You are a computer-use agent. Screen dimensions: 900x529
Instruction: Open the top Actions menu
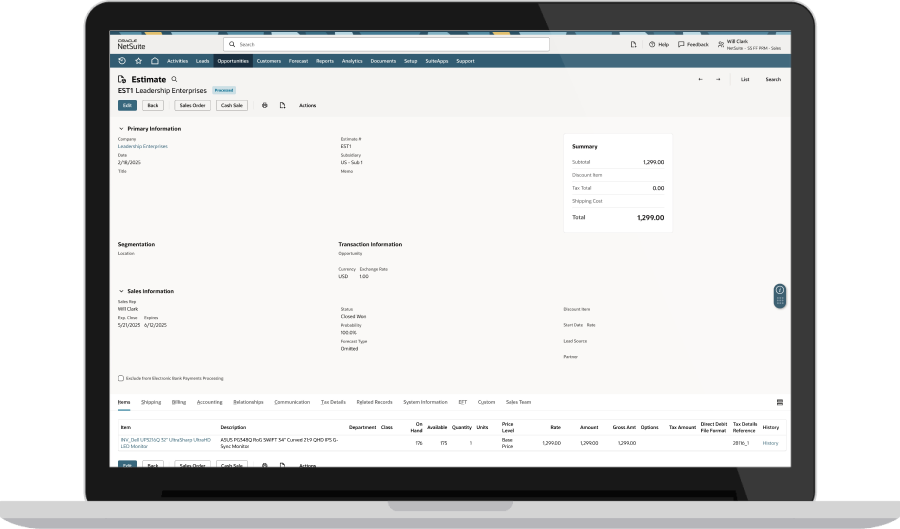[x=308, y=106]
